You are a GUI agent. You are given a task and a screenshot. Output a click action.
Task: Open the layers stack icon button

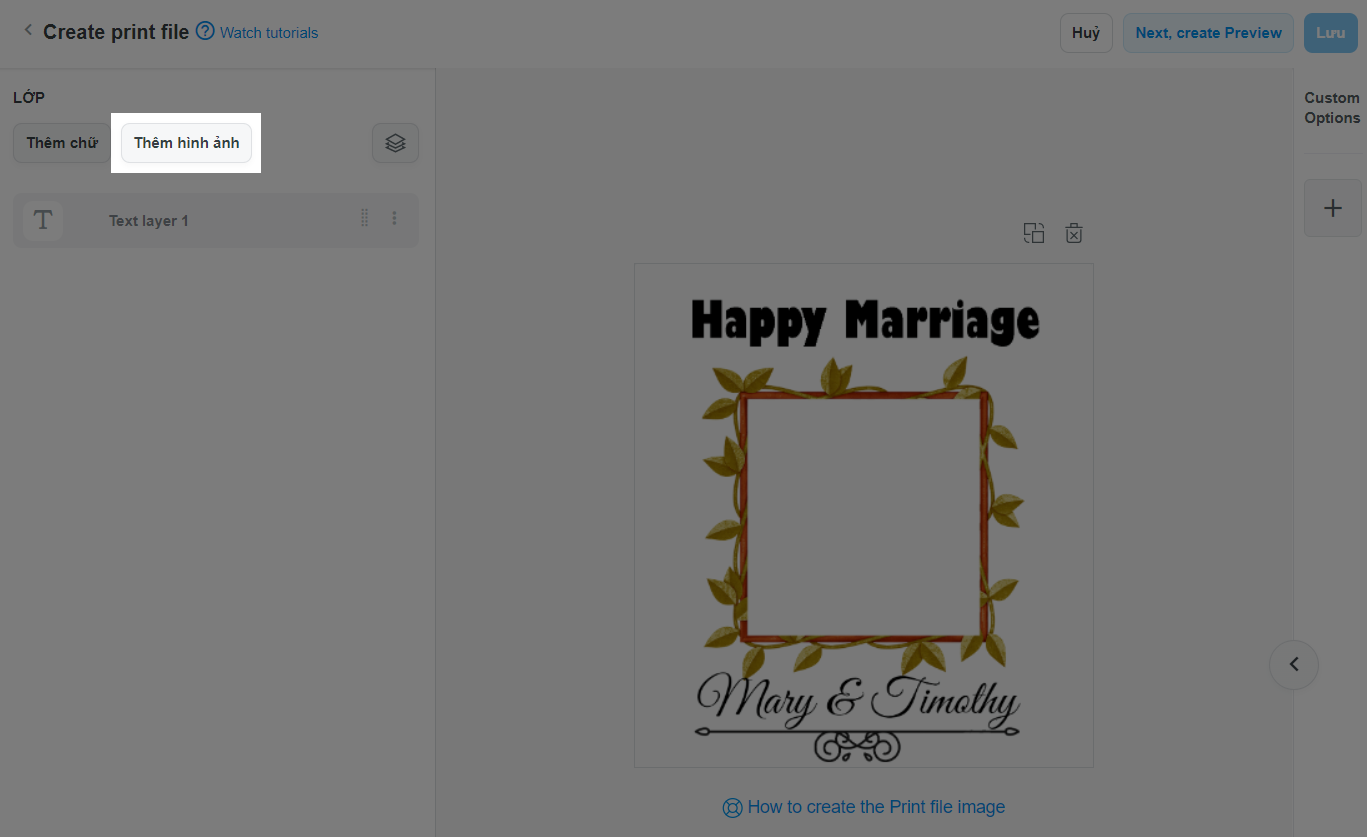(x=395, y=143)
